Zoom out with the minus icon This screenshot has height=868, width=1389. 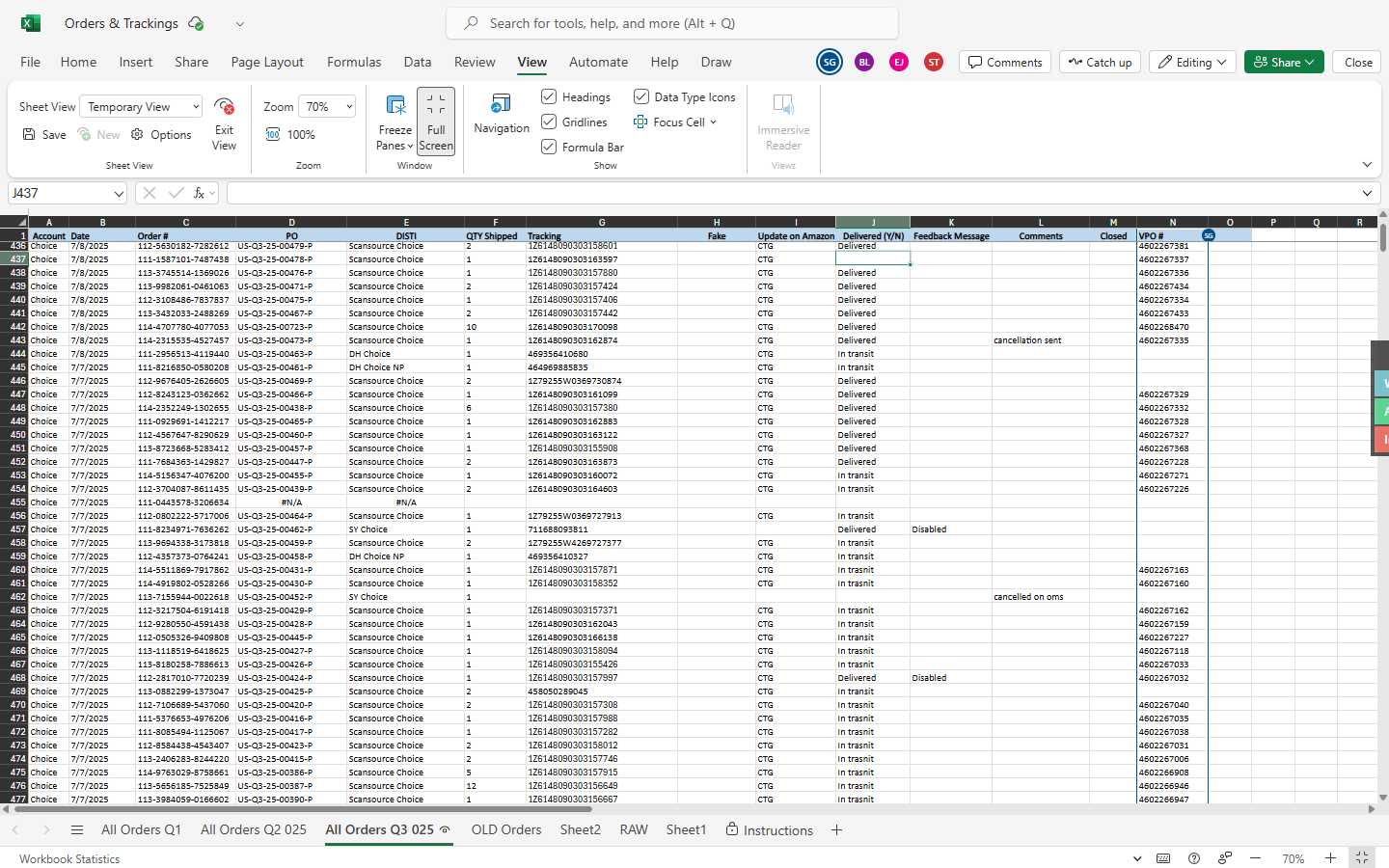pyautogui.click(x=1255, y=858)
